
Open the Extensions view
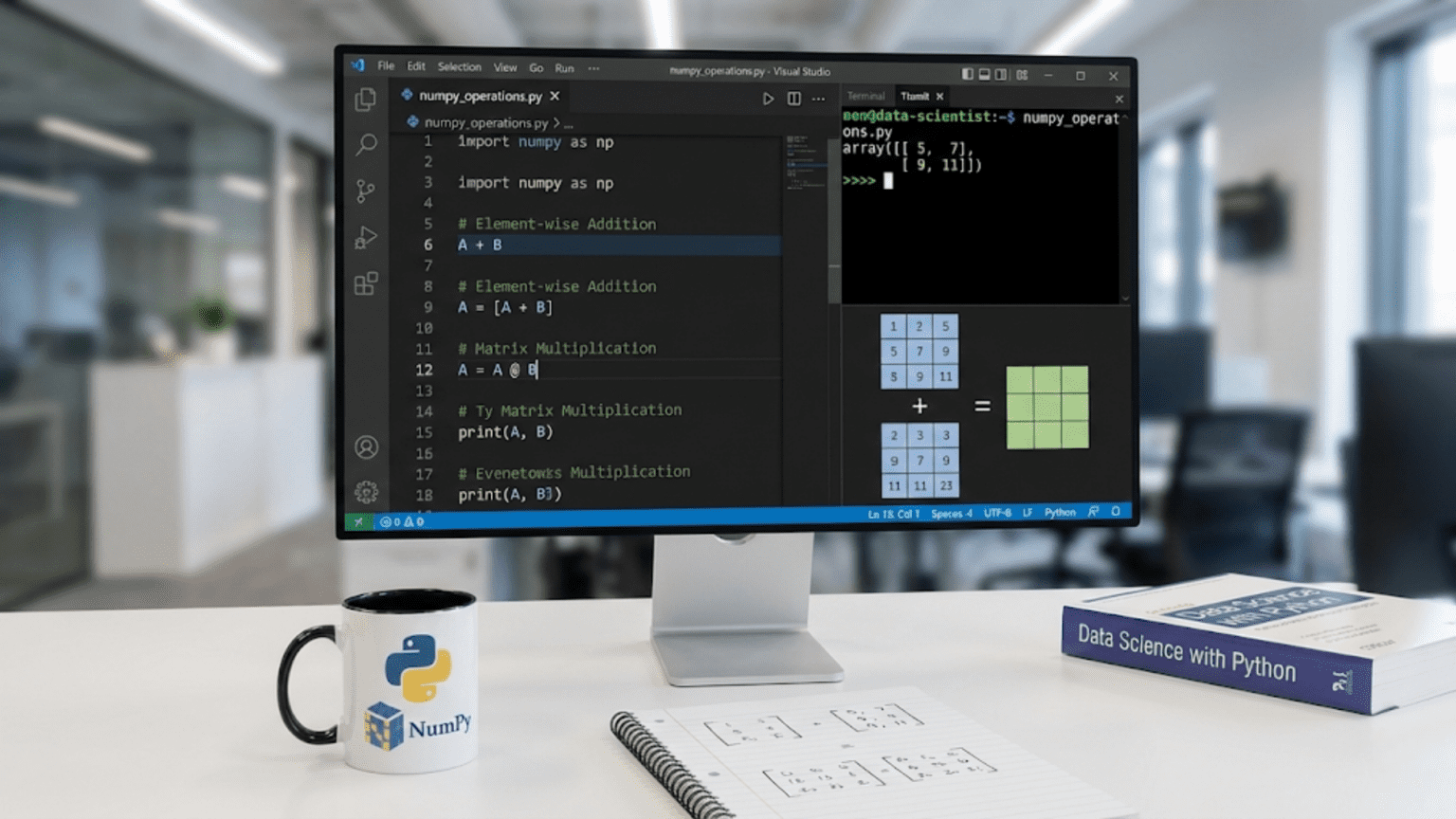click(x=365, y=282)
